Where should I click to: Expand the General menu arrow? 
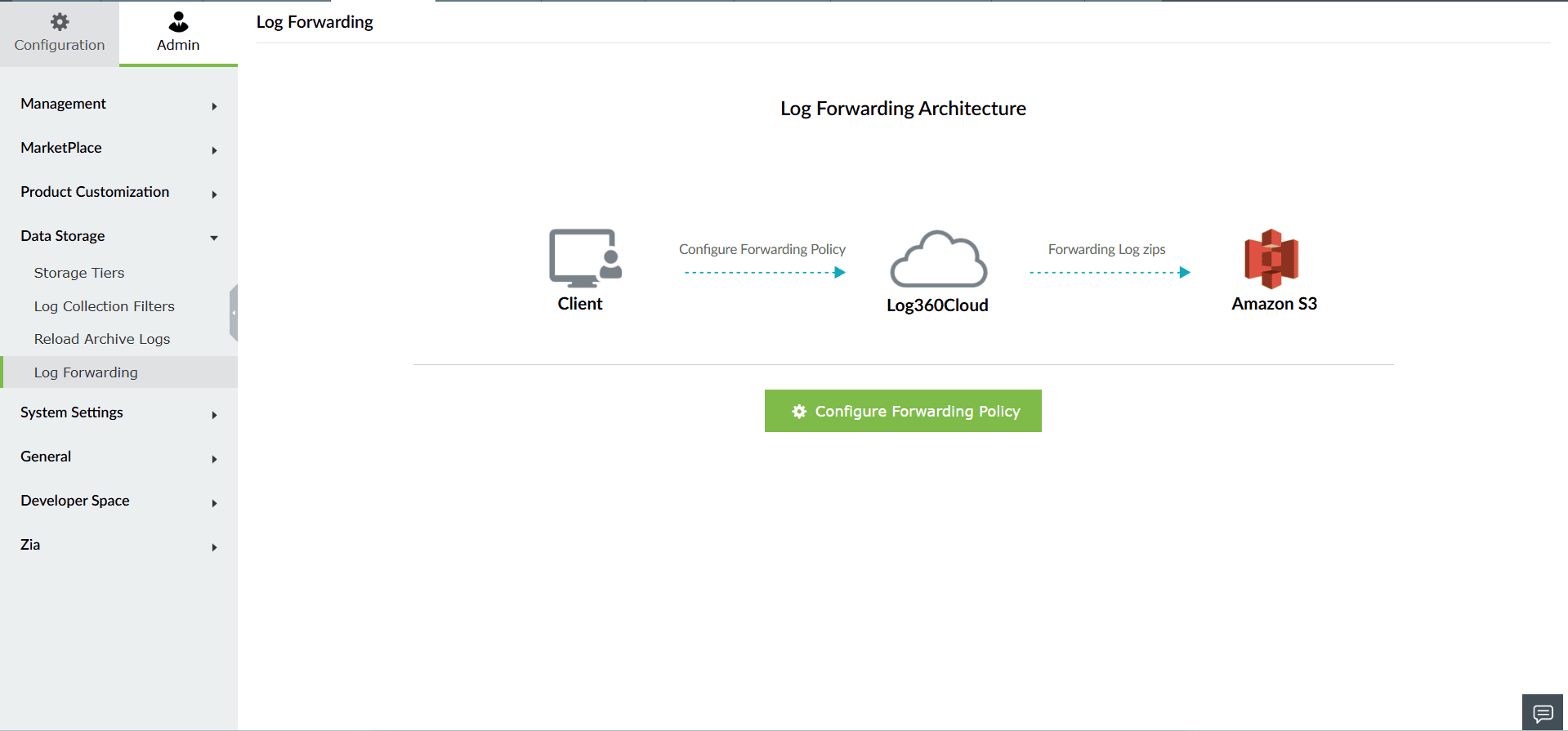[214, 459]
